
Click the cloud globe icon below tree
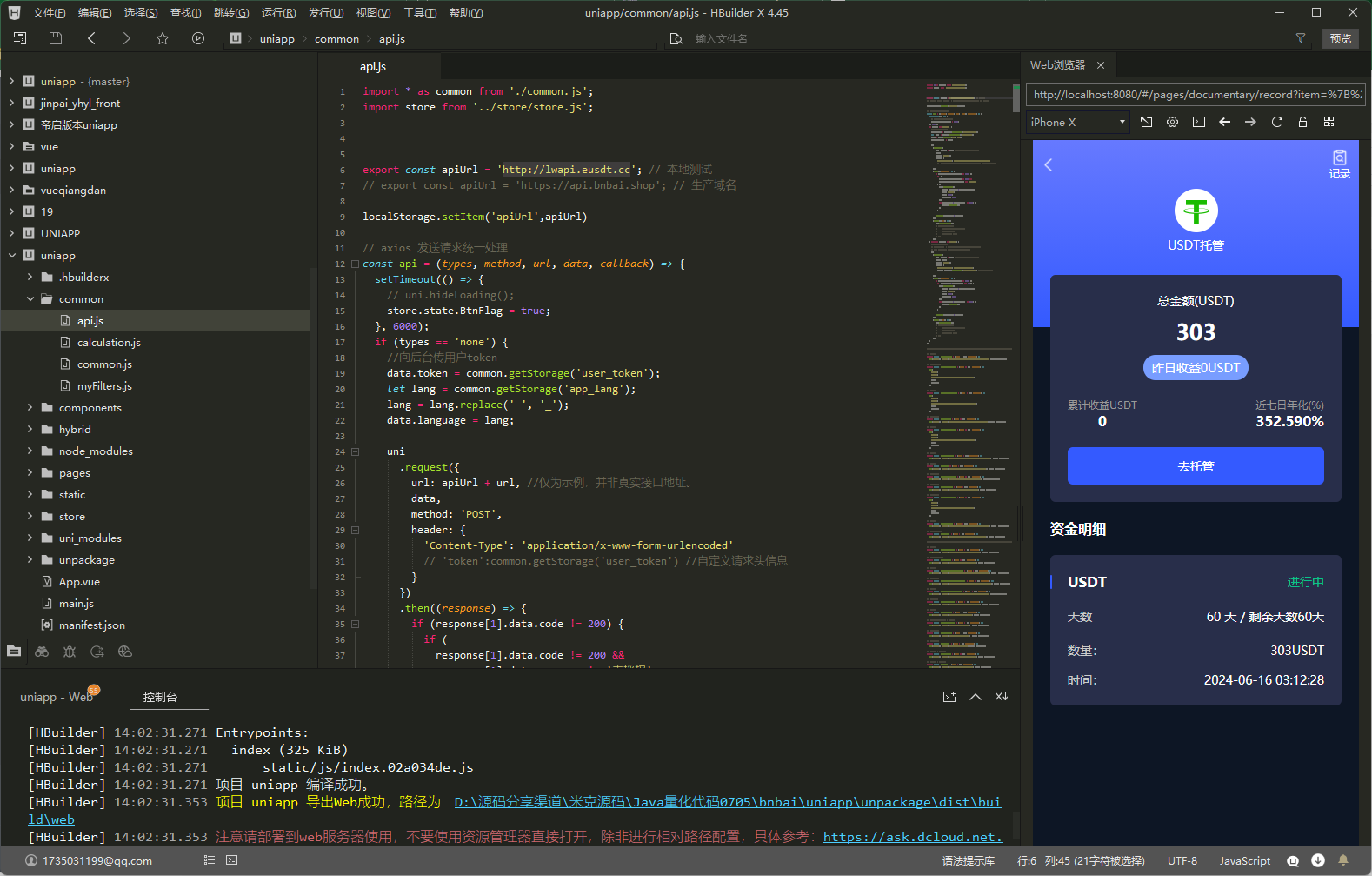(125, 651)
